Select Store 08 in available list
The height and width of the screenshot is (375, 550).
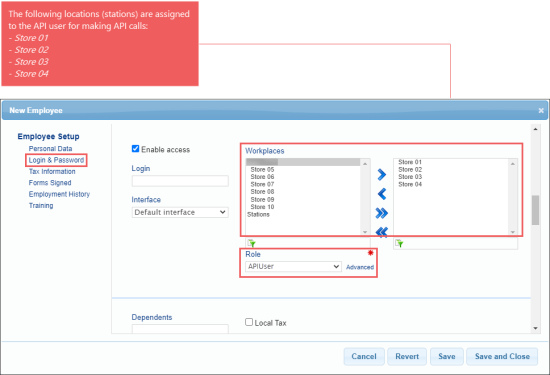click(262, 192)
